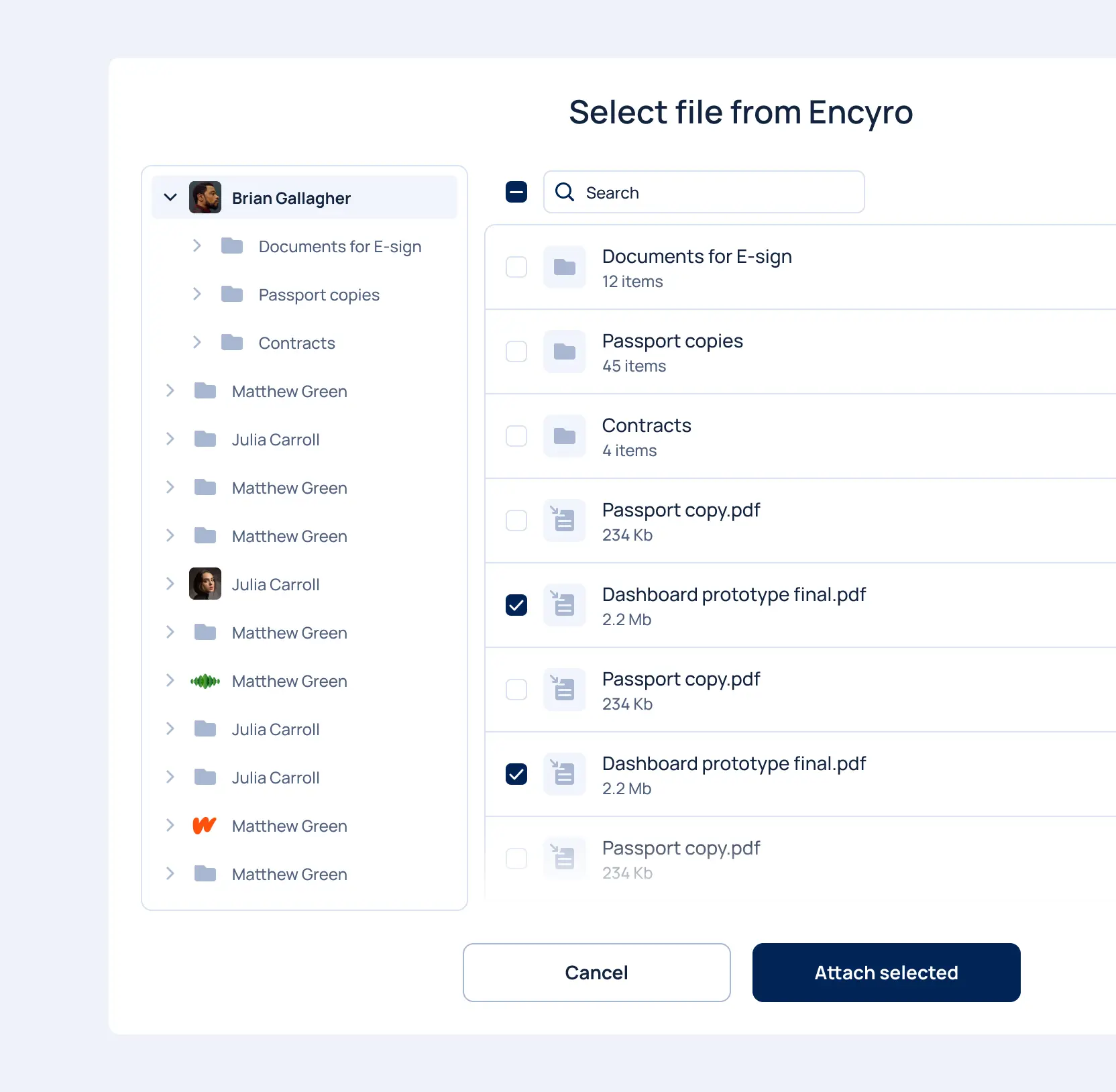Click the Contracts title in the file list
This screenshot has width=1116, height=1092.
coord(647,425)
